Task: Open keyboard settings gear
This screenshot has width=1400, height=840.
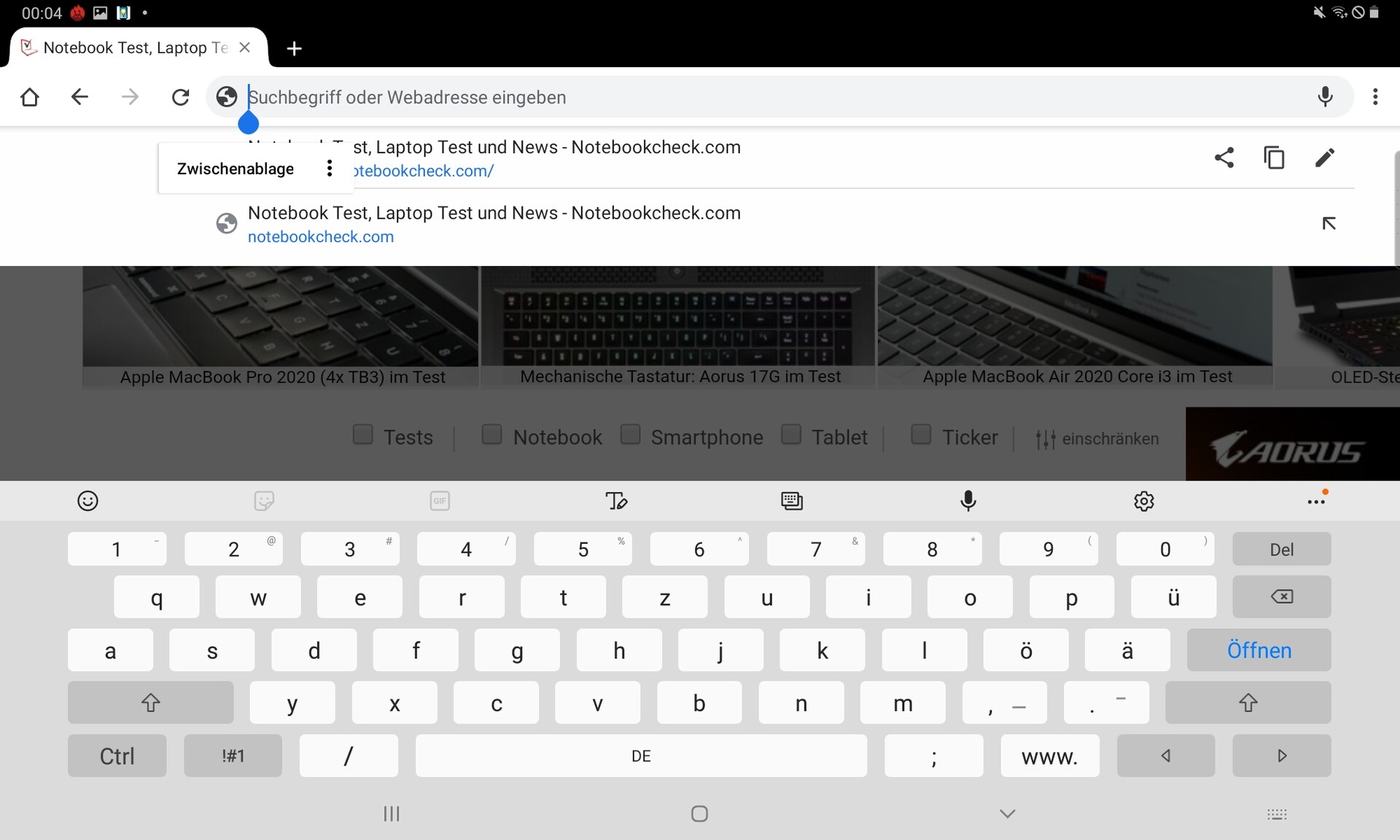Action: (x=1143, y=501)
